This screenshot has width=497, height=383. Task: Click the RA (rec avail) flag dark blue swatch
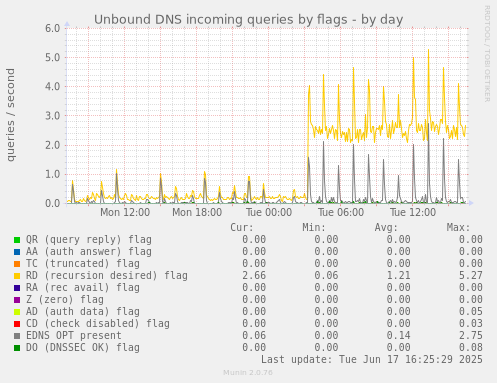17,288
